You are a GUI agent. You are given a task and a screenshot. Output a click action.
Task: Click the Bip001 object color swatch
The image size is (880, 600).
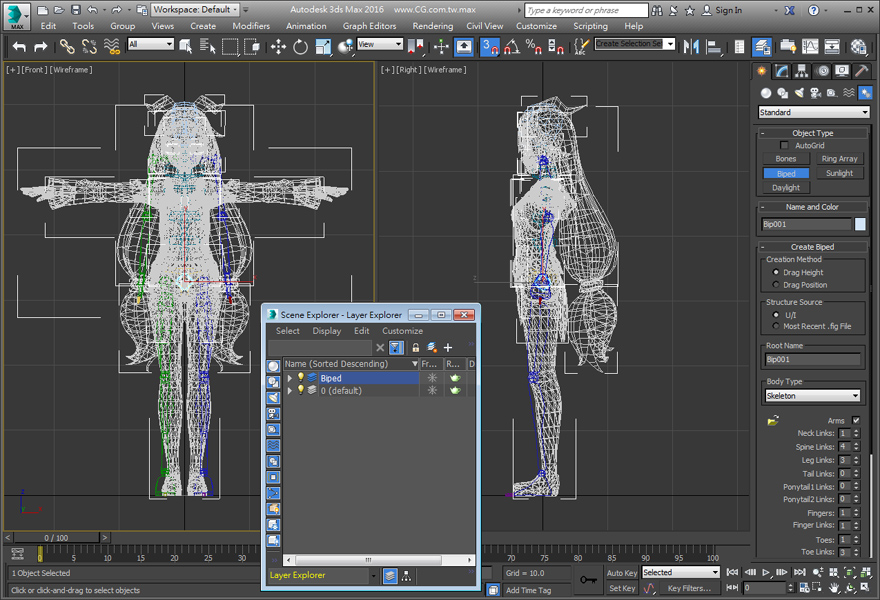860,225
